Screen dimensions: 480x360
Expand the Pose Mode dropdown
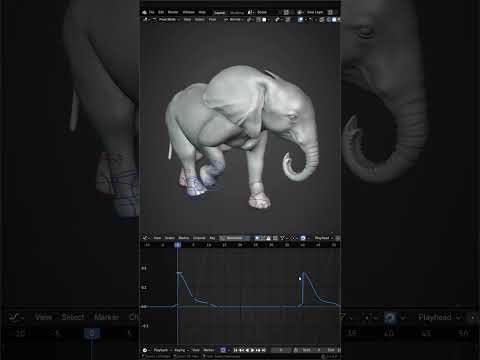click(x=169, y=20)
